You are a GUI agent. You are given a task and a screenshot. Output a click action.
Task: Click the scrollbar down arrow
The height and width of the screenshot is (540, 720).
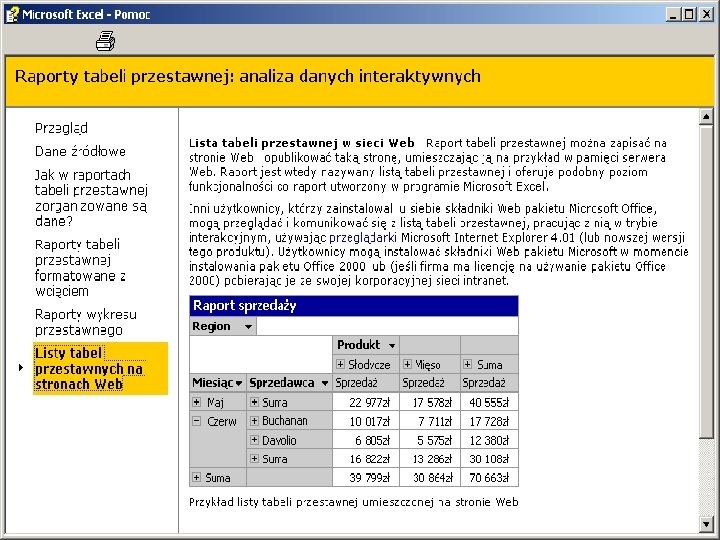click(x=706, y=523)
